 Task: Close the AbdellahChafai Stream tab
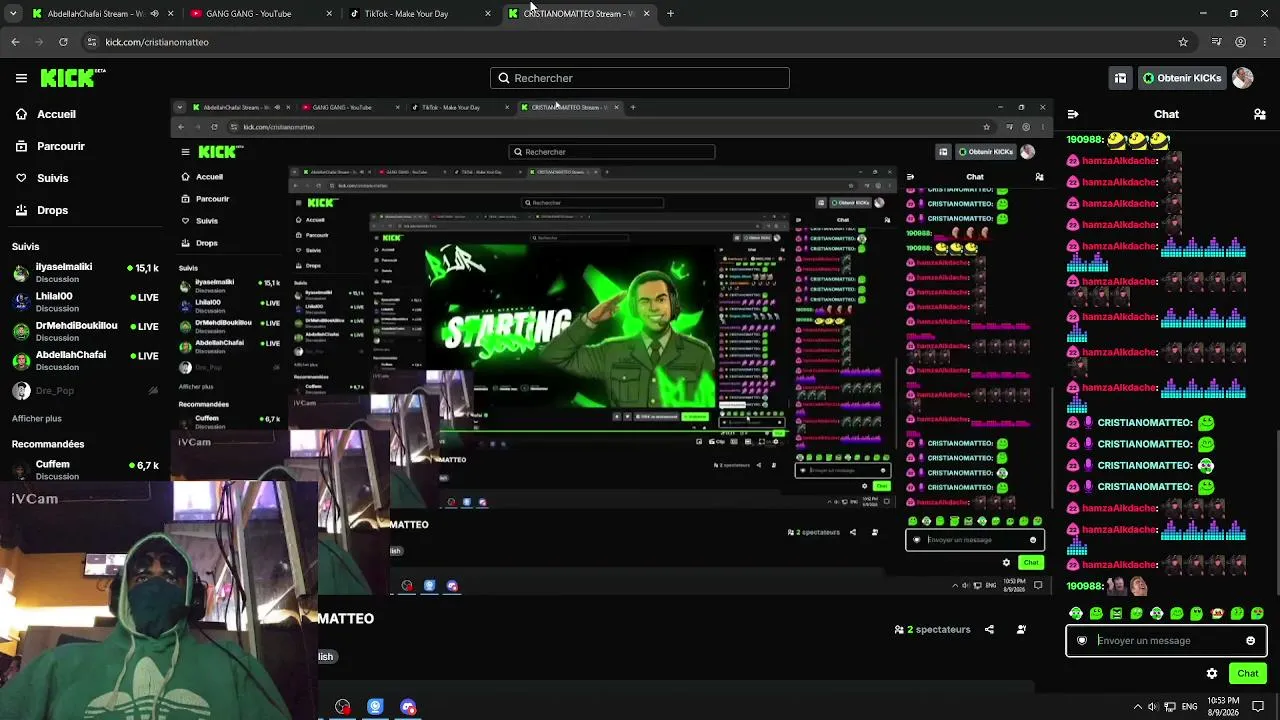point(171,14)
